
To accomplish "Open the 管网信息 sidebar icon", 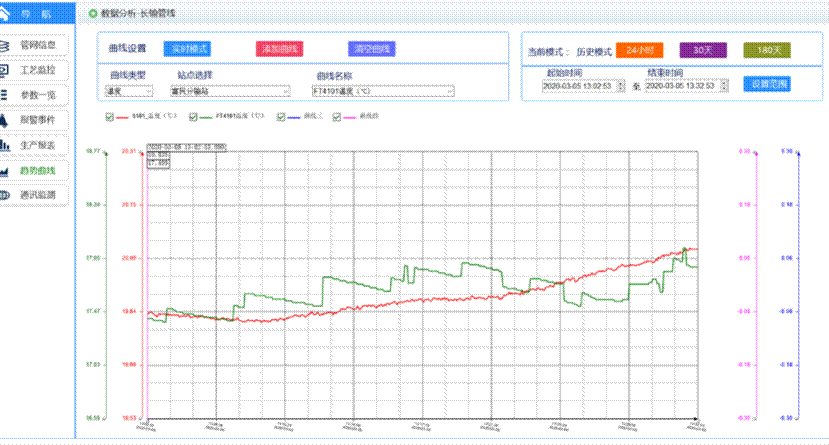I will pyautogui.click(x=4, y=45).
